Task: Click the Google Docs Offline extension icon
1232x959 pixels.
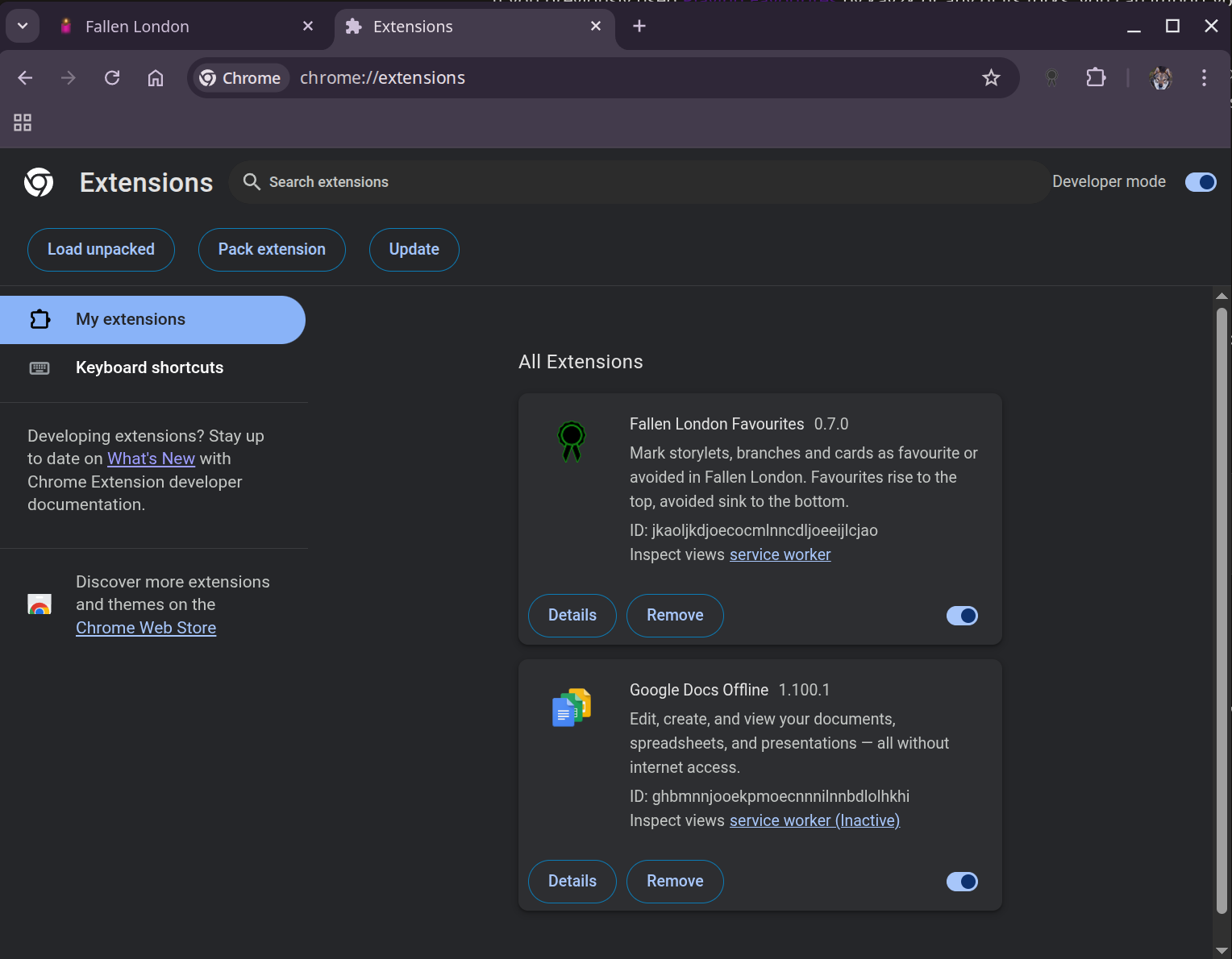Action: tap(570, 707)
